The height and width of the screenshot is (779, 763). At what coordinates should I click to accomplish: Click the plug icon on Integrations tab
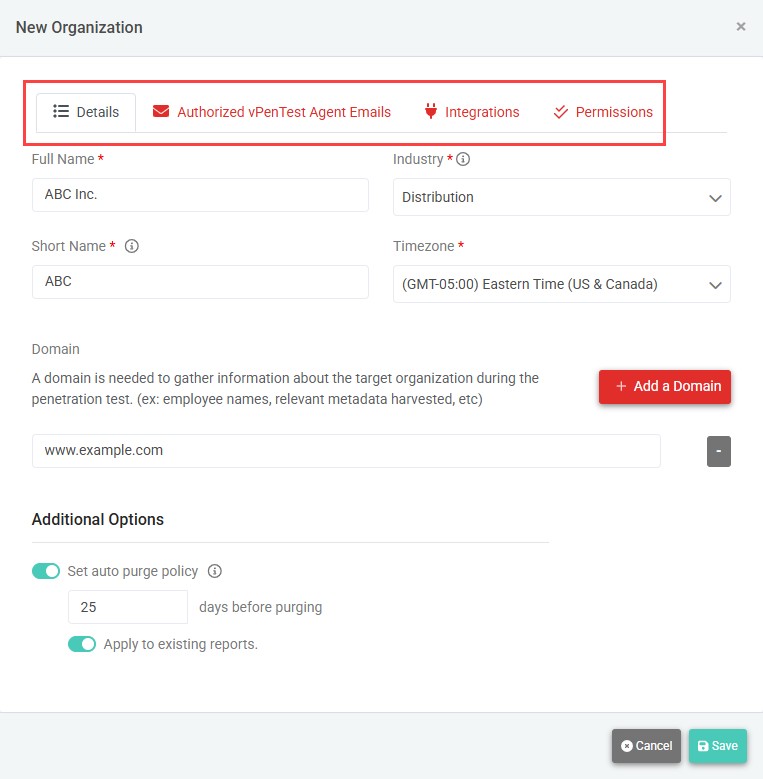pos(431,112)
